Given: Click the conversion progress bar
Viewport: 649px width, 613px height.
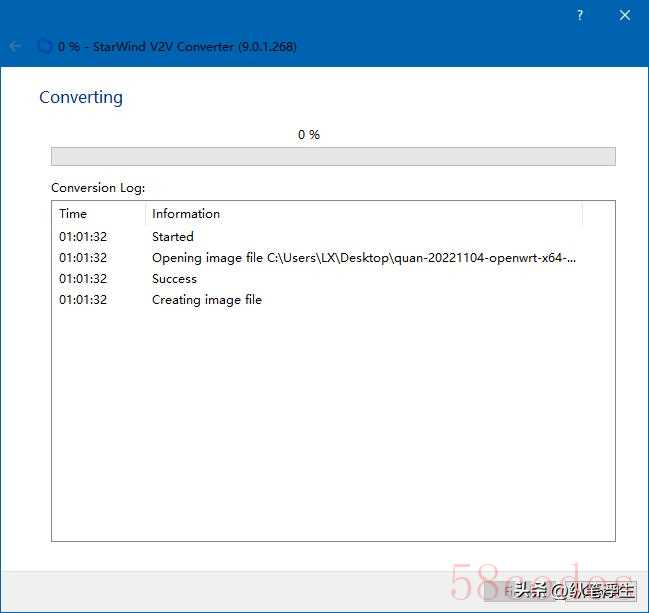Looking at the screenshot, I should pyautogui.click(x=333, y=156).
